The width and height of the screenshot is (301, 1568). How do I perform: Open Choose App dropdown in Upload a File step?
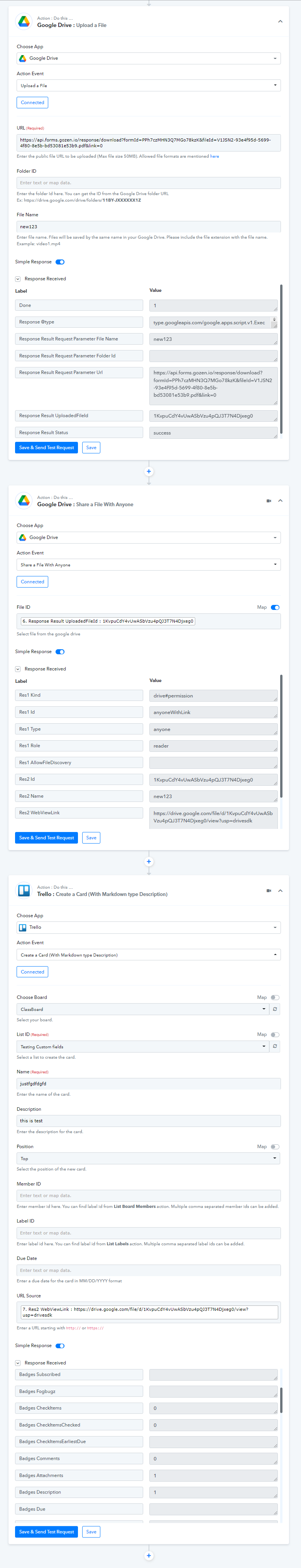149,59
